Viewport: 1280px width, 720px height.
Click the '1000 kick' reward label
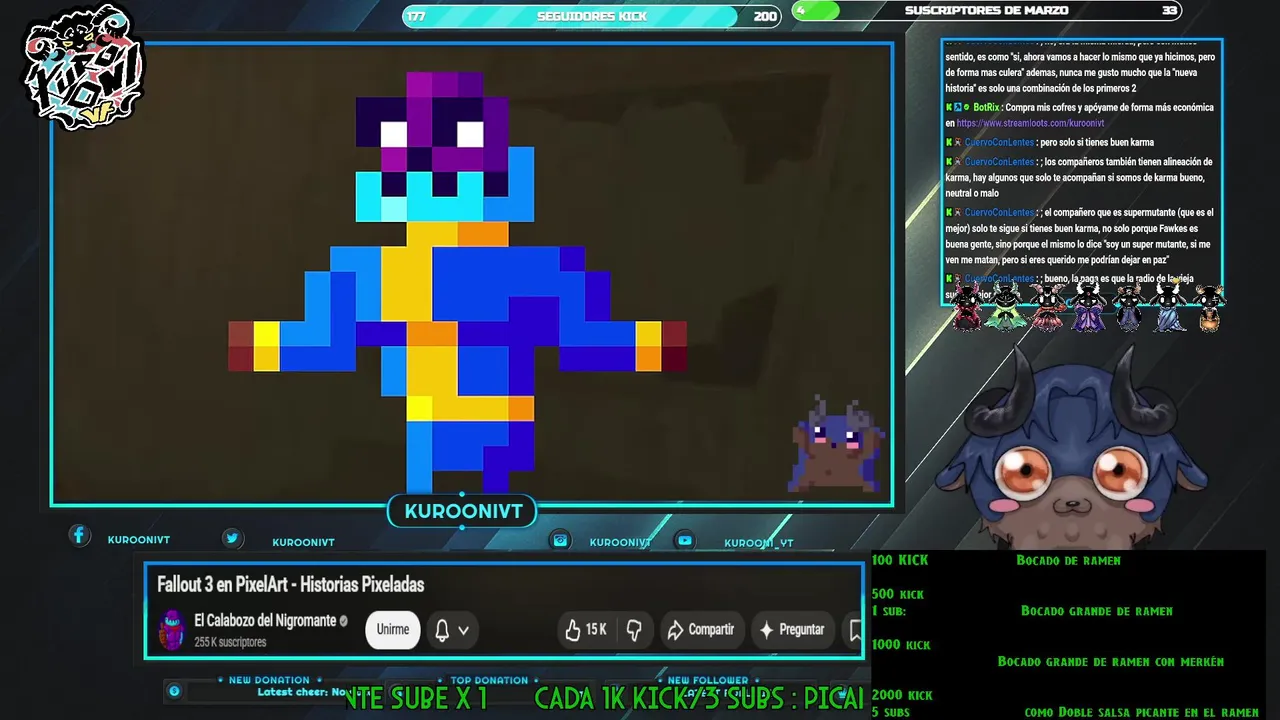(901, 645)
